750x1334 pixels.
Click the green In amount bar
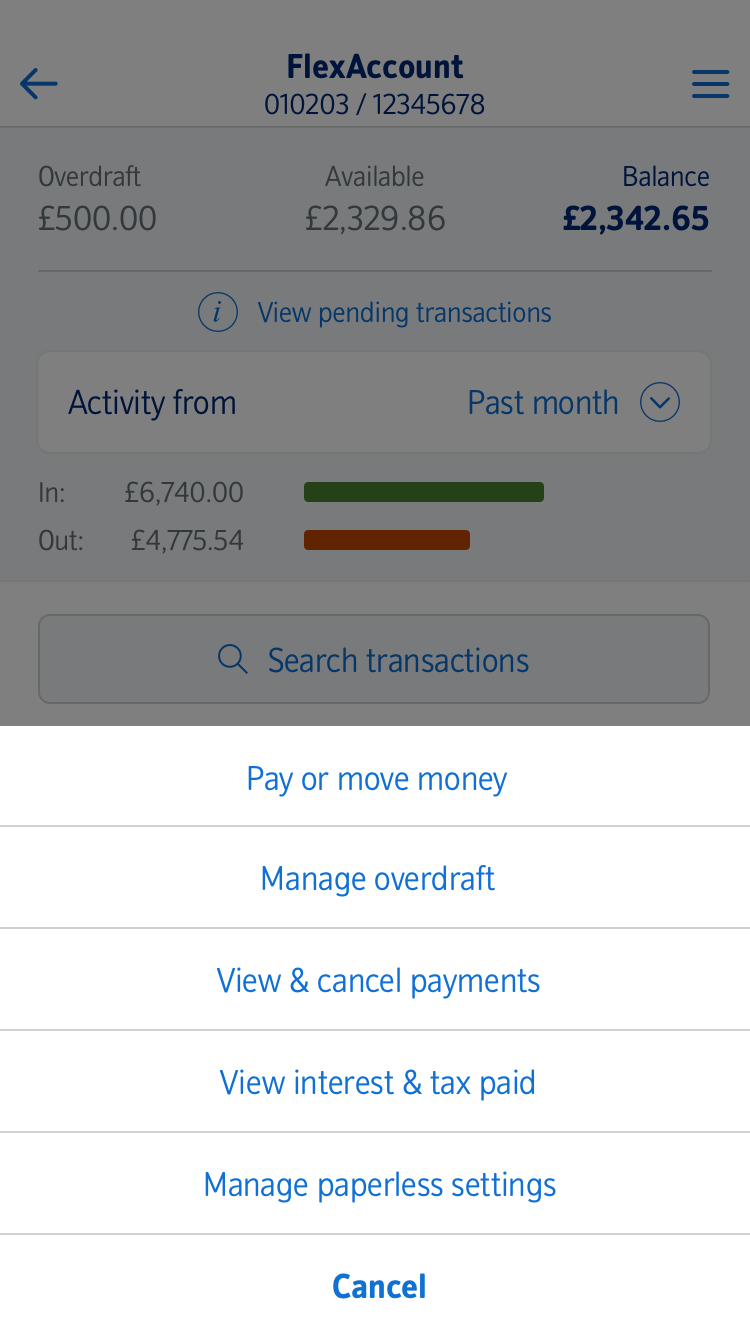pyautogui.click(x=423, y=492)
